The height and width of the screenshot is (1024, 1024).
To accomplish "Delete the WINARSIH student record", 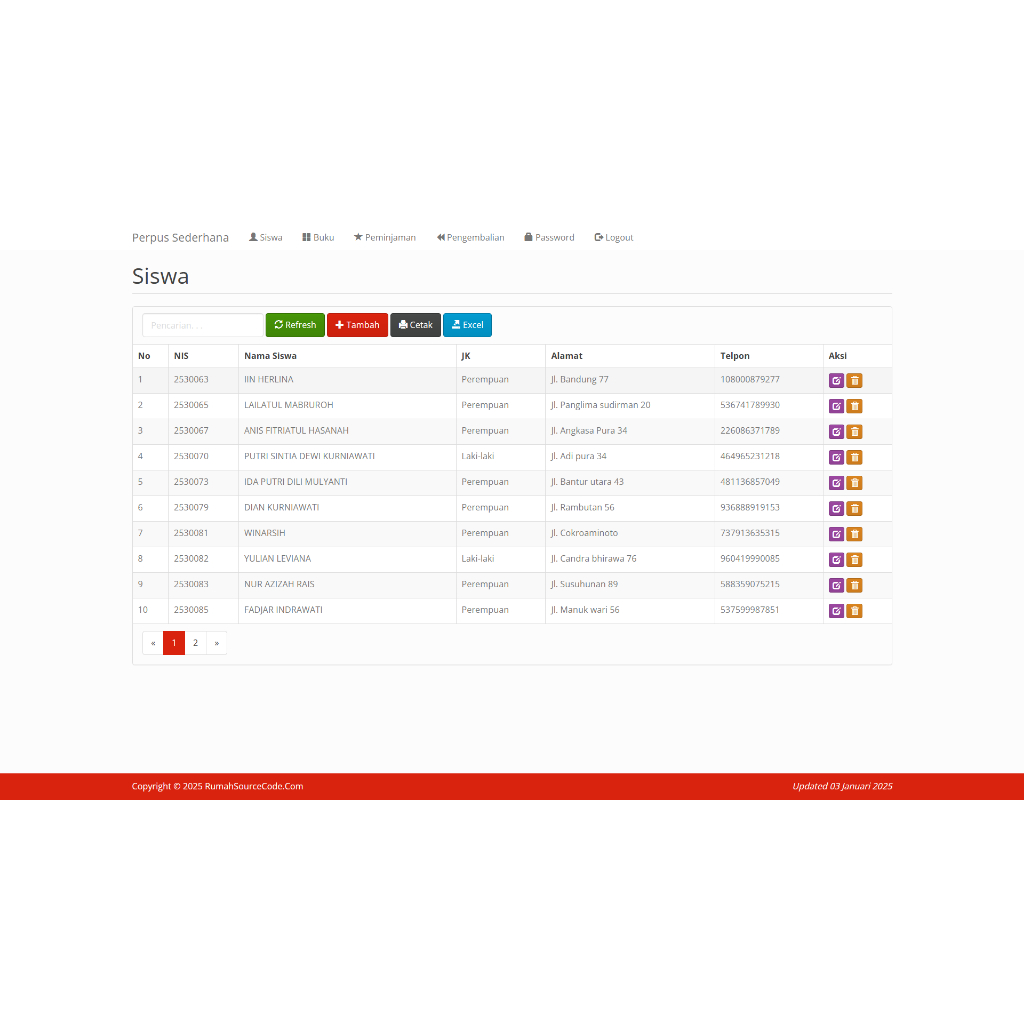I will (x=854, y=534).
